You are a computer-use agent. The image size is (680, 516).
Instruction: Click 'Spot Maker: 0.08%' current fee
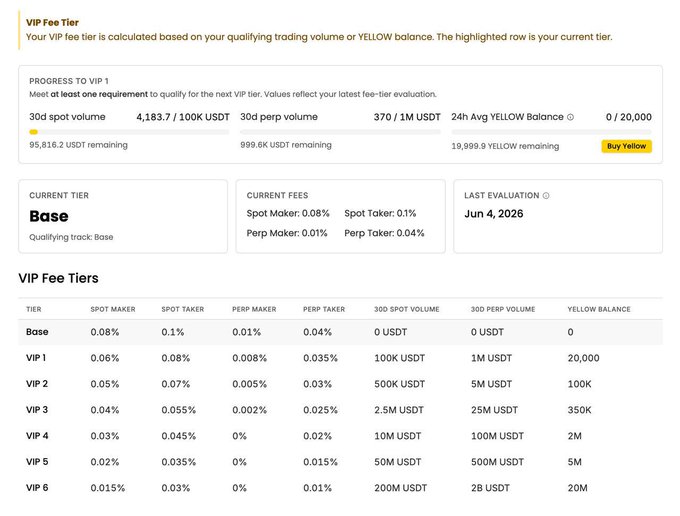(x=288, y=213)
